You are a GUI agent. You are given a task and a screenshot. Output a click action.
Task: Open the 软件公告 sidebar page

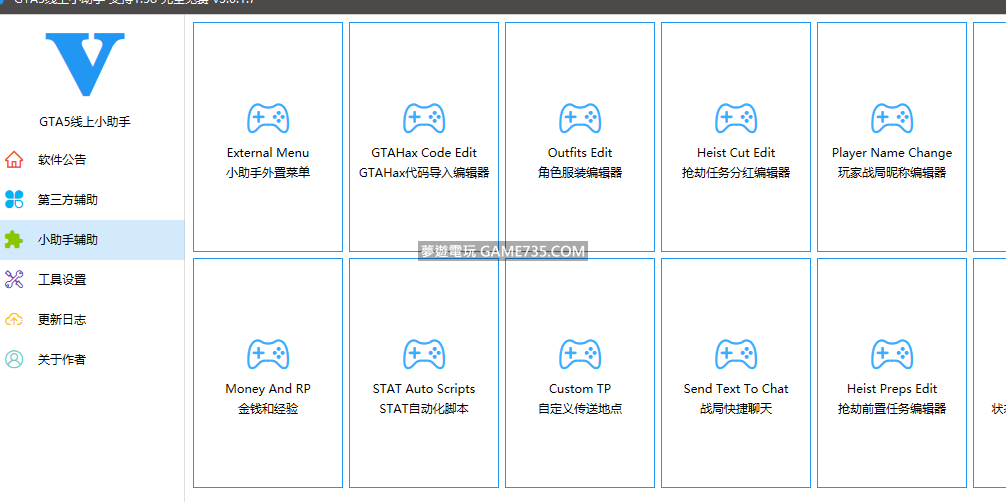(92, 160)
